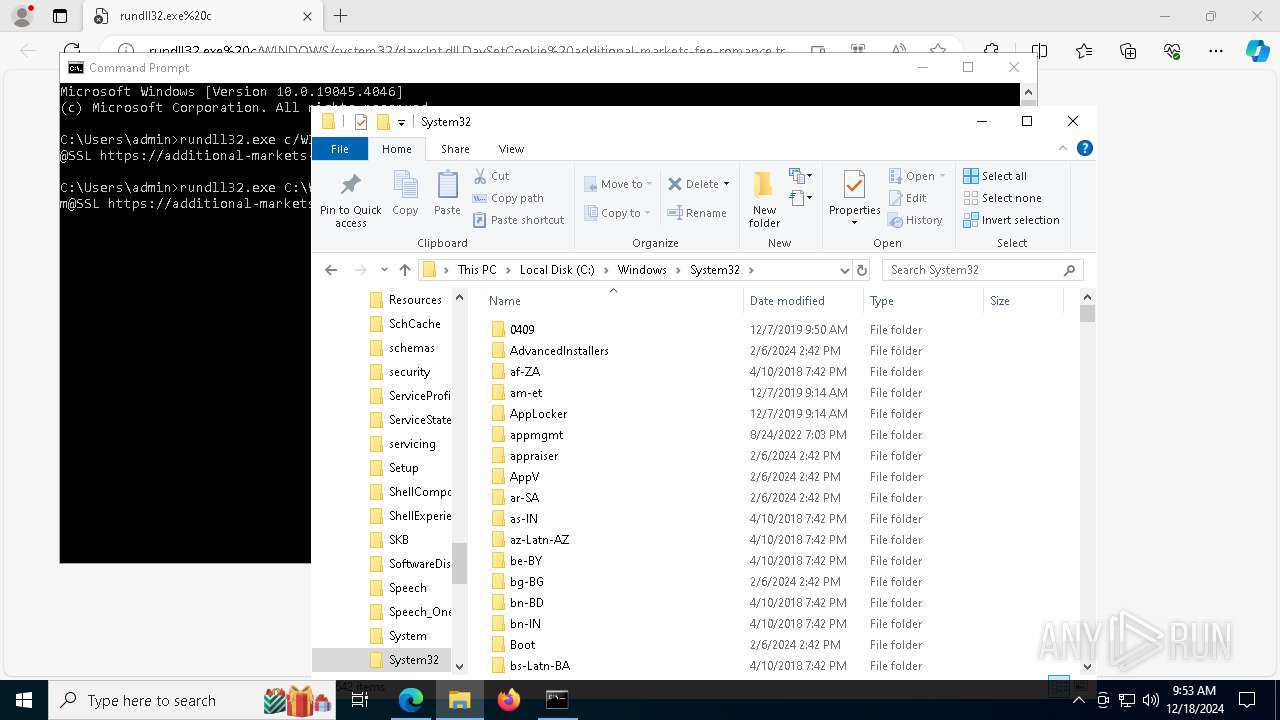Image resolution: width=1280 pixels, height=720 pixels.
Task: Open a new tab in Edge
Action: click(340, 16)
